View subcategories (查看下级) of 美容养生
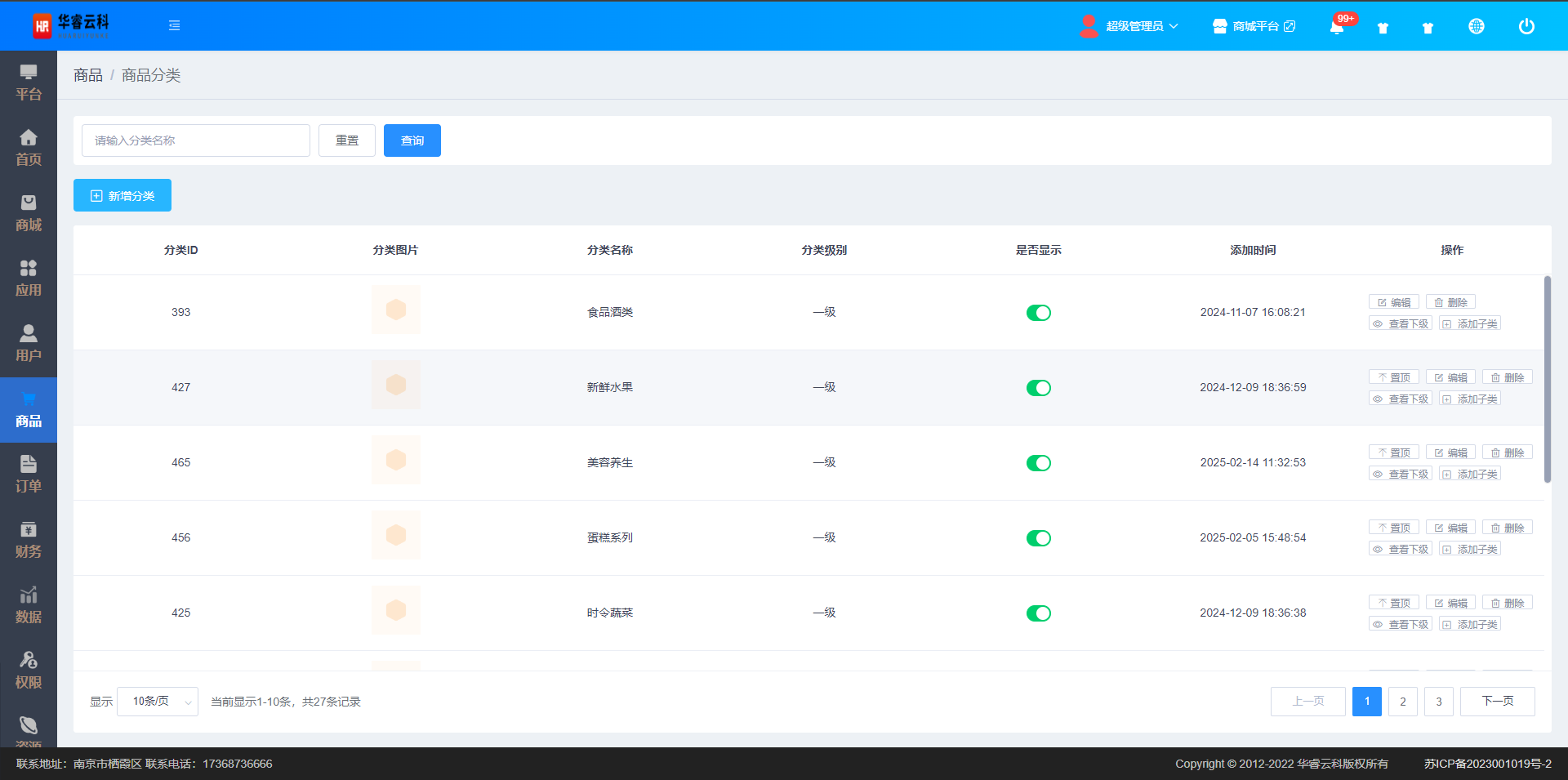The height and width of the screenshot is (780, 1568). coord(1401,475)
